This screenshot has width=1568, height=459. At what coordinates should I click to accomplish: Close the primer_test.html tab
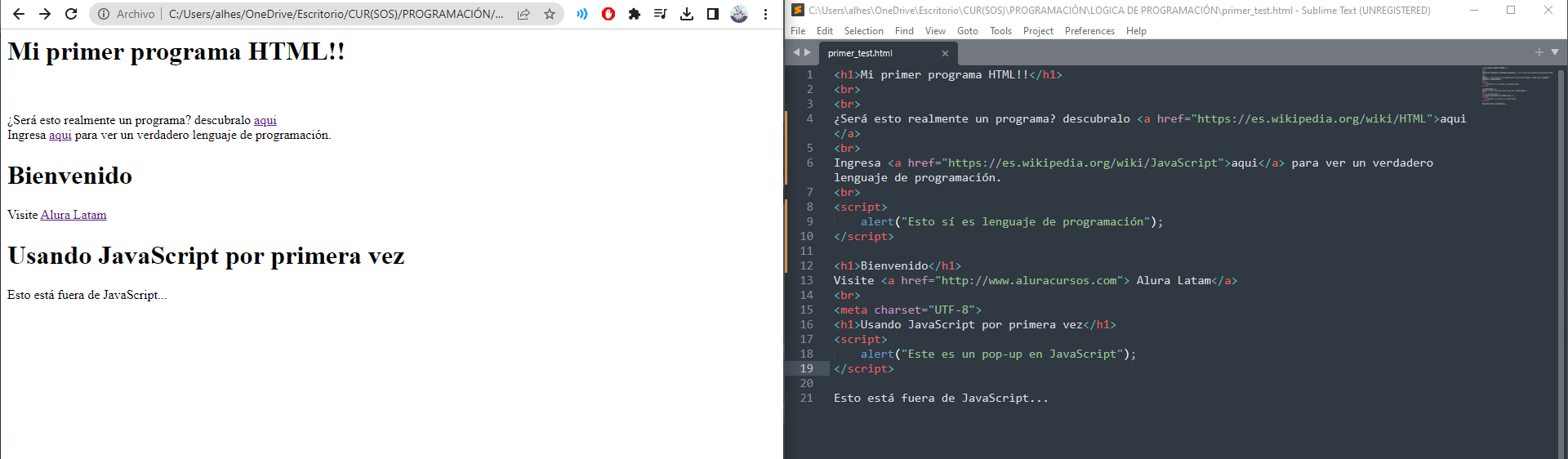pyautogui.click(x=945, y=54)
